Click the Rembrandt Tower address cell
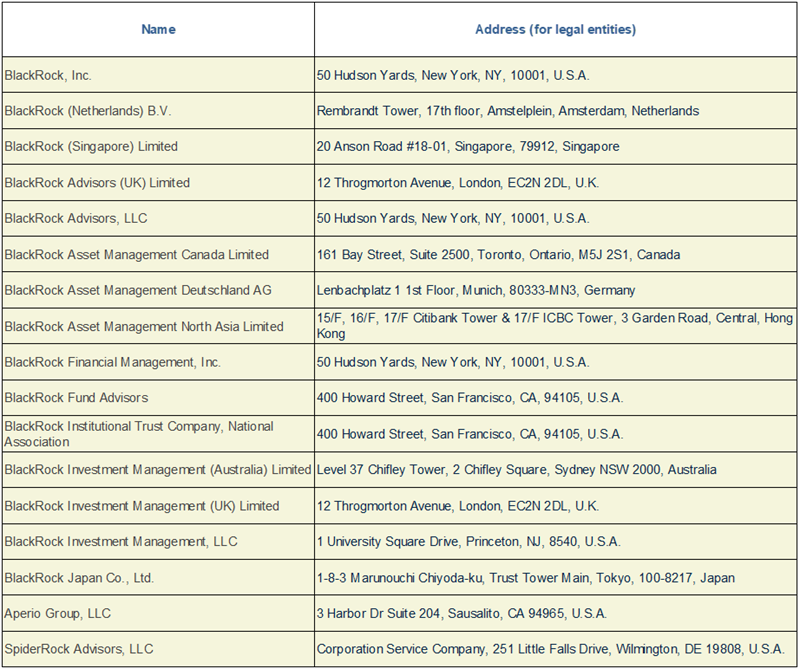 555,111
